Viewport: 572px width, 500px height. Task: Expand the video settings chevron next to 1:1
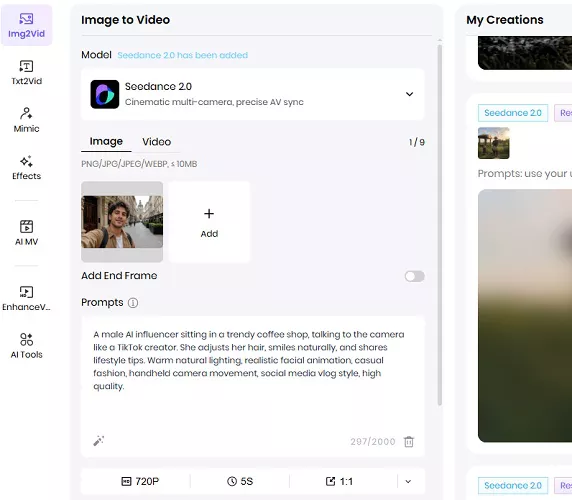[x=408, y=481]
